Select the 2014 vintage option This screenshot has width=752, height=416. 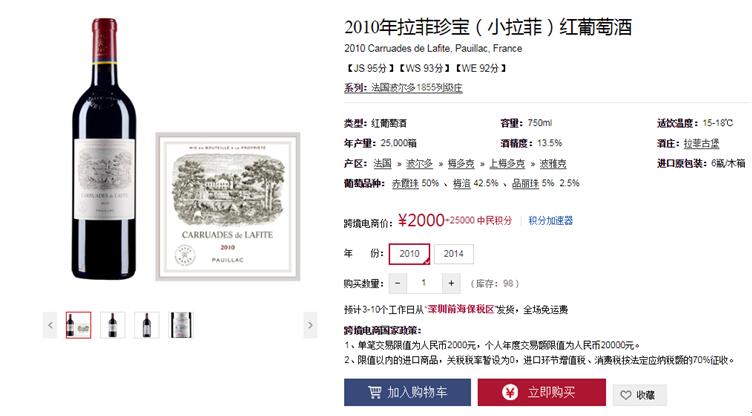click(454, 254)
